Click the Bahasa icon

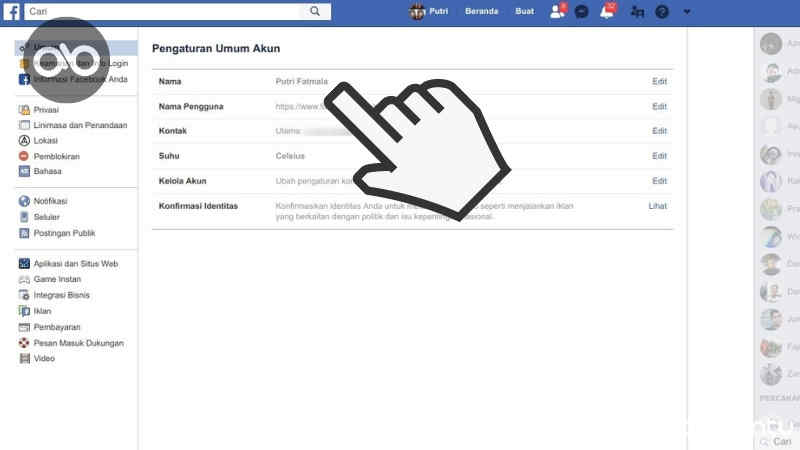(24, 171)
